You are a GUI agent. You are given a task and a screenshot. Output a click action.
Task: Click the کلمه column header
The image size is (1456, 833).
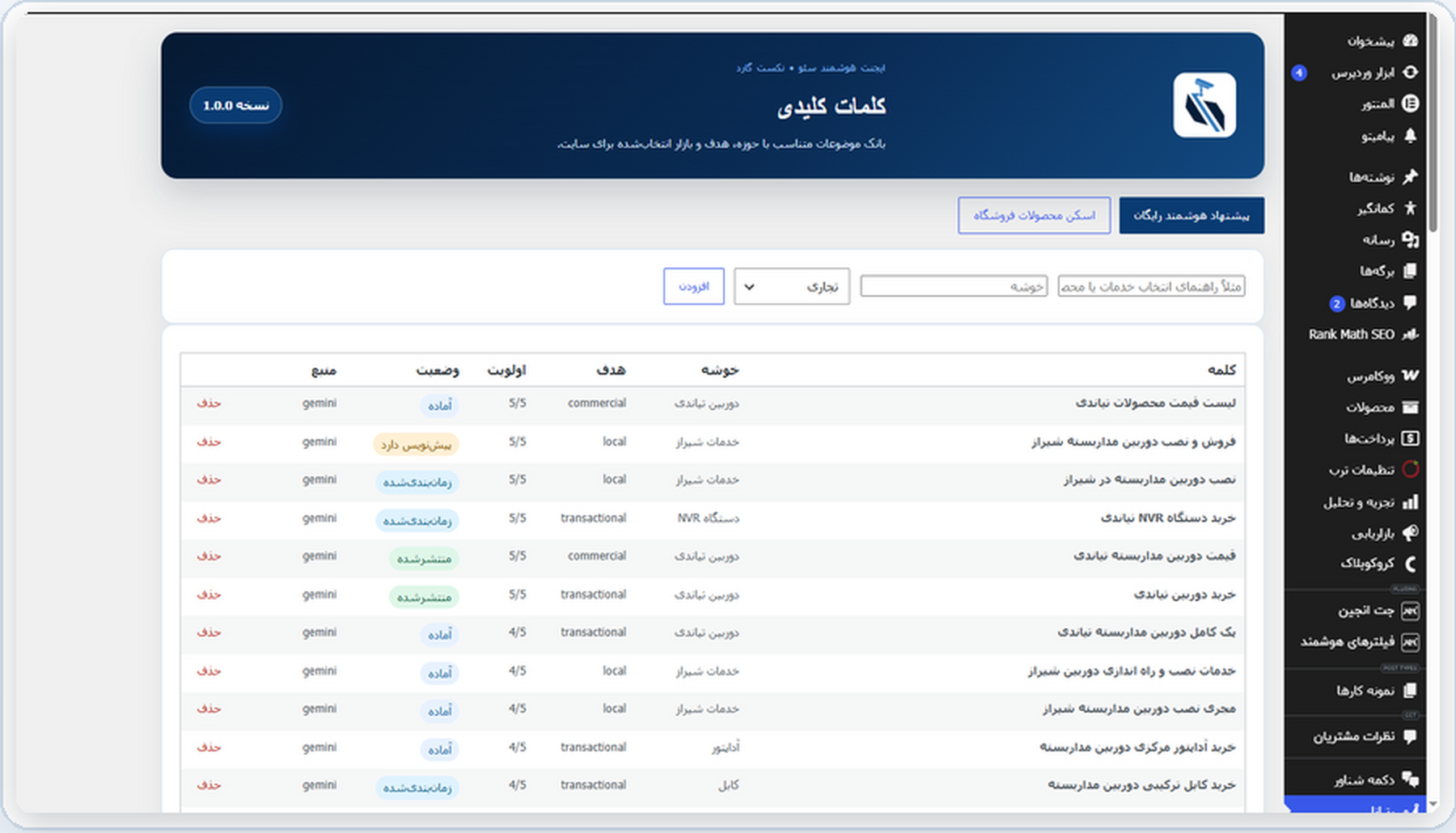click(x=1221, y=370)
